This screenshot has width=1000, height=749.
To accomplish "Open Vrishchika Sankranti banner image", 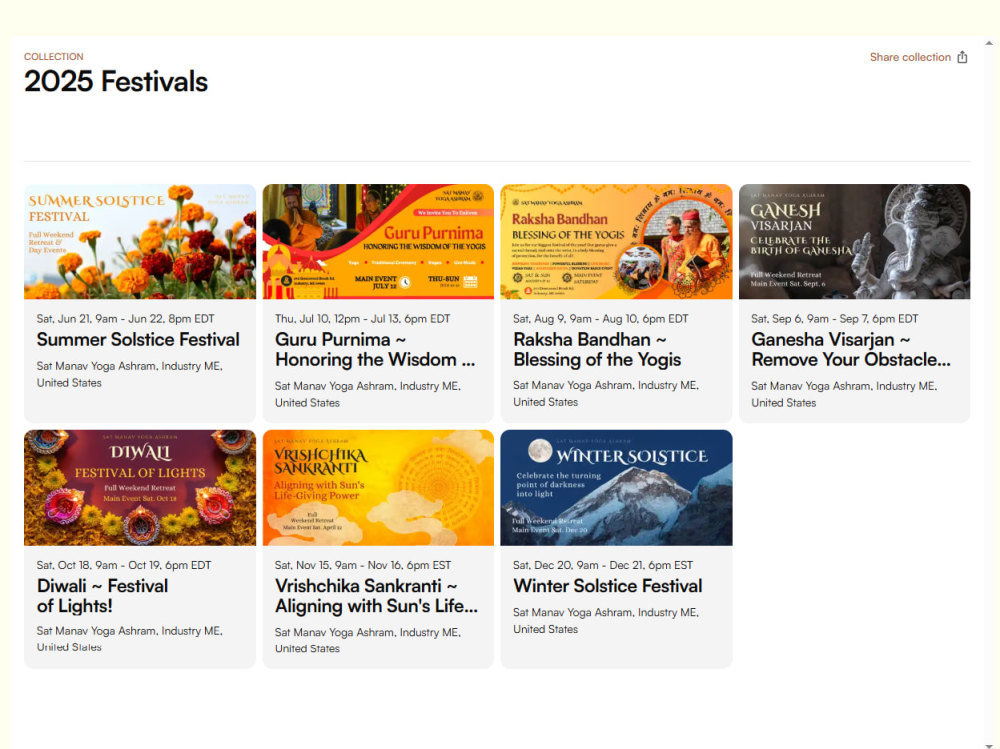I will (378, 488).
